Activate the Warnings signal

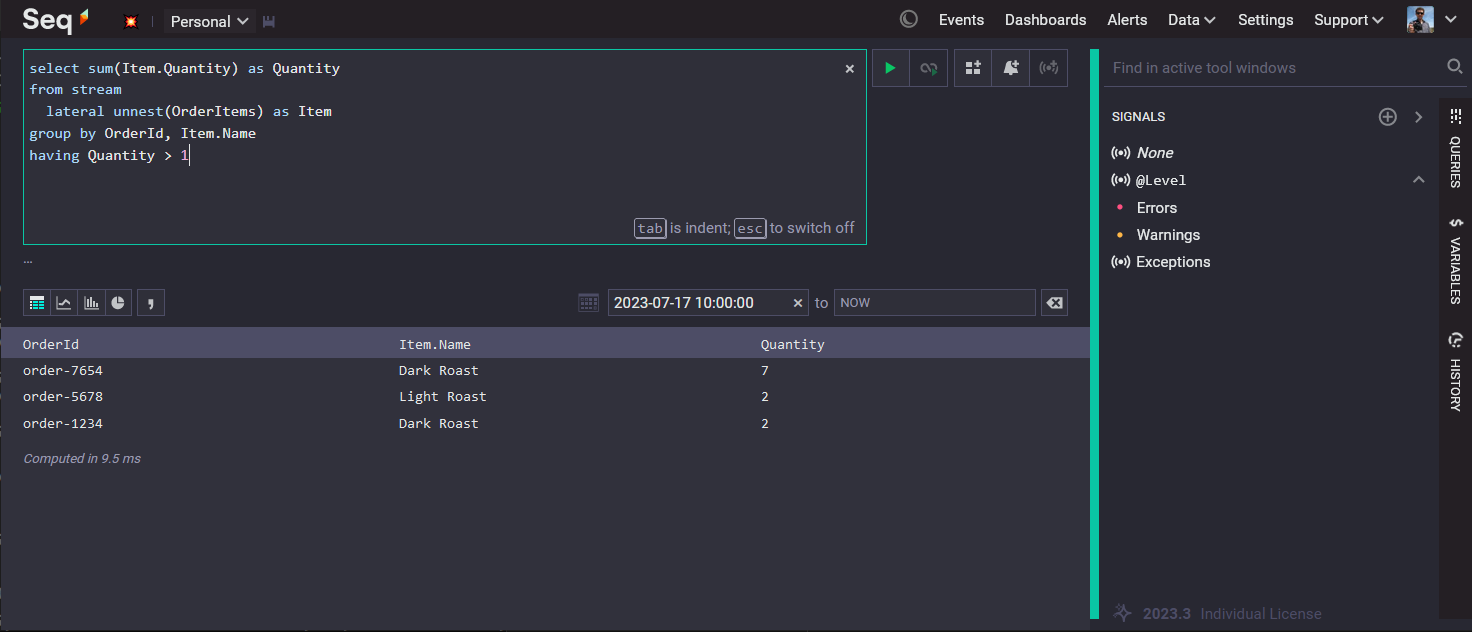tap(1168, 234)
